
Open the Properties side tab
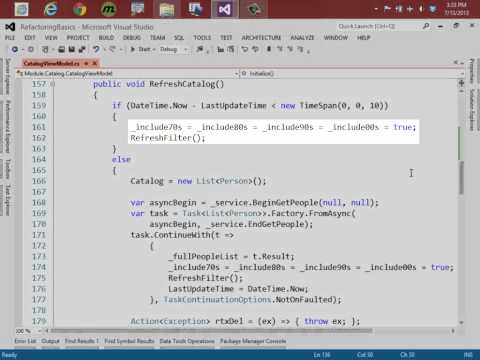(472, 71)
